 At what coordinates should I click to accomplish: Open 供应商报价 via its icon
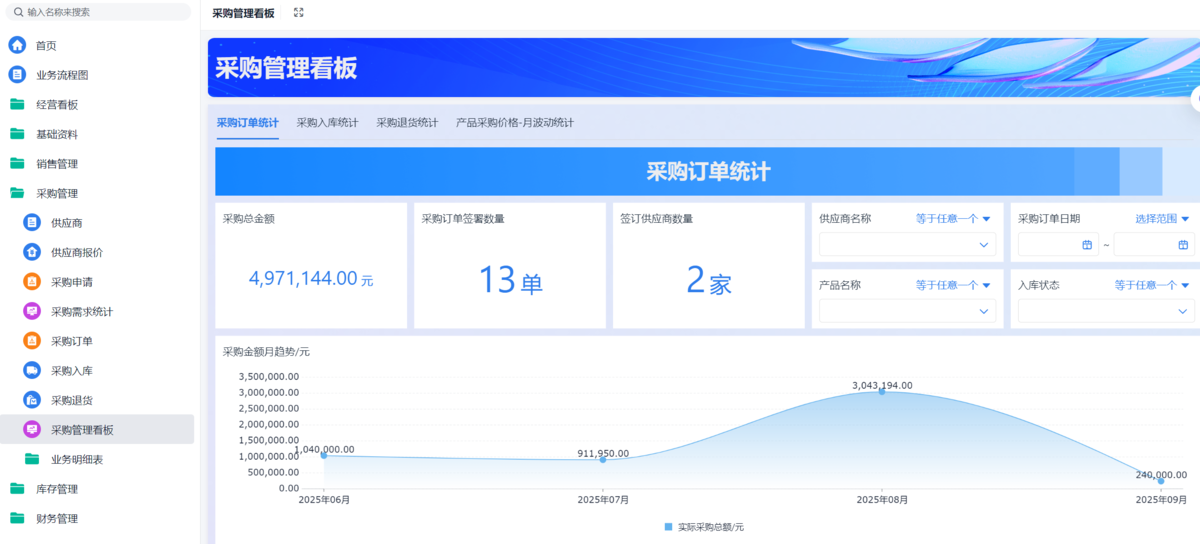coord(32,252)
